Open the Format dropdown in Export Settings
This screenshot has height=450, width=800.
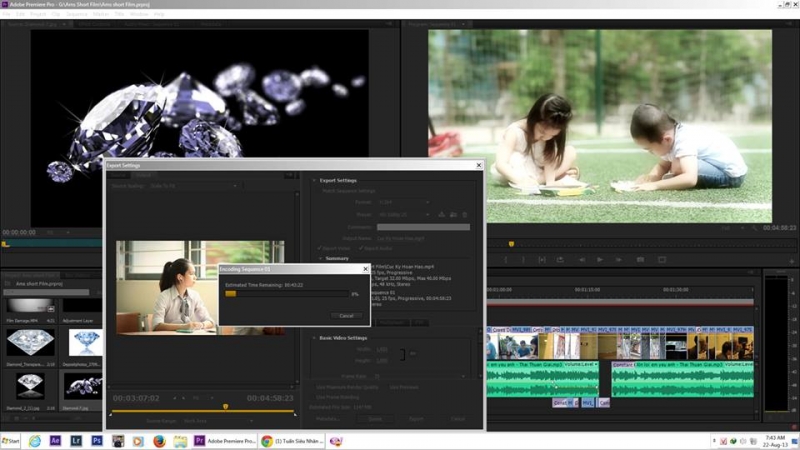pyautogui.click(x=404, y=203)
